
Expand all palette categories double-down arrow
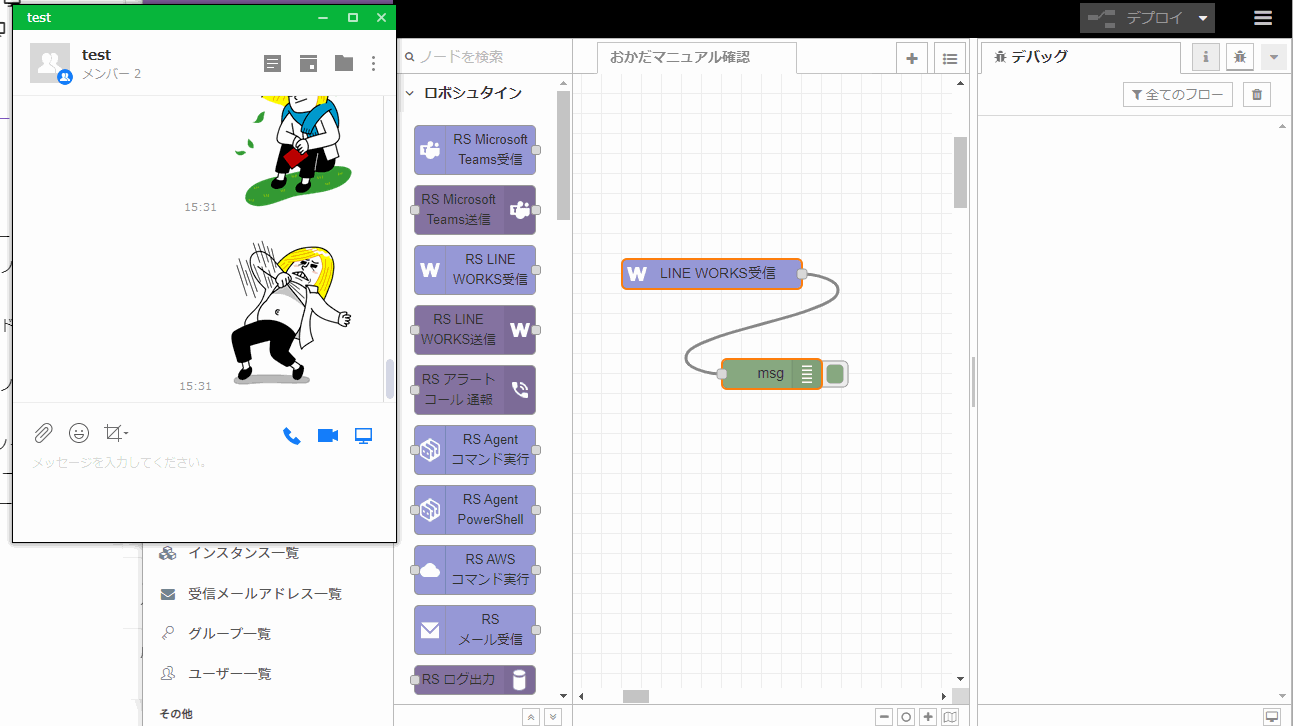pyautogui.click(x=553, y=717)
